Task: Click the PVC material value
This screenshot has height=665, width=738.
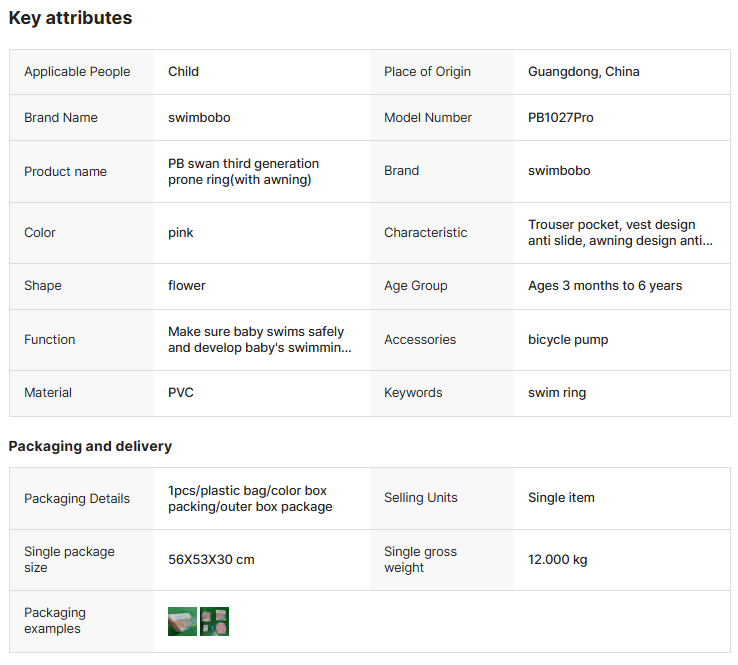Action: tap(181, 393)
